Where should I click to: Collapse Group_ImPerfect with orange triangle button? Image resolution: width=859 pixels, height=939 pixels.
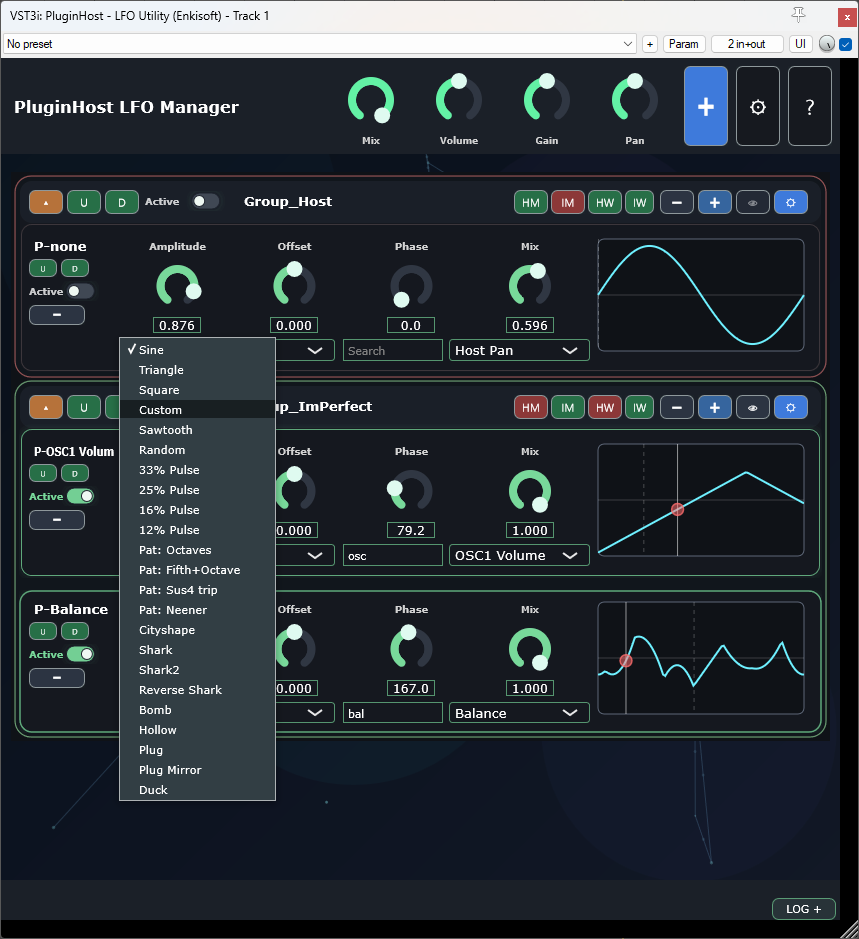pyautogui.click(x=46, y=408)
